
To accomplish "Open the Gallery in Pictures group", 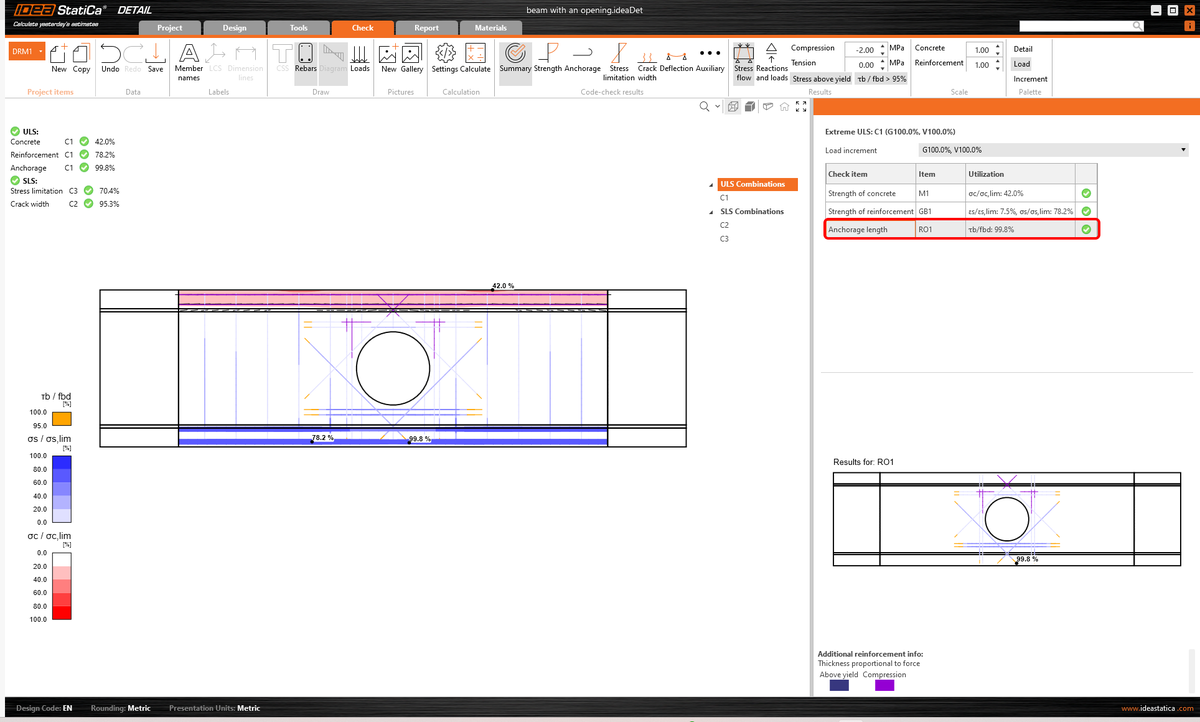I will coord(411,58).
